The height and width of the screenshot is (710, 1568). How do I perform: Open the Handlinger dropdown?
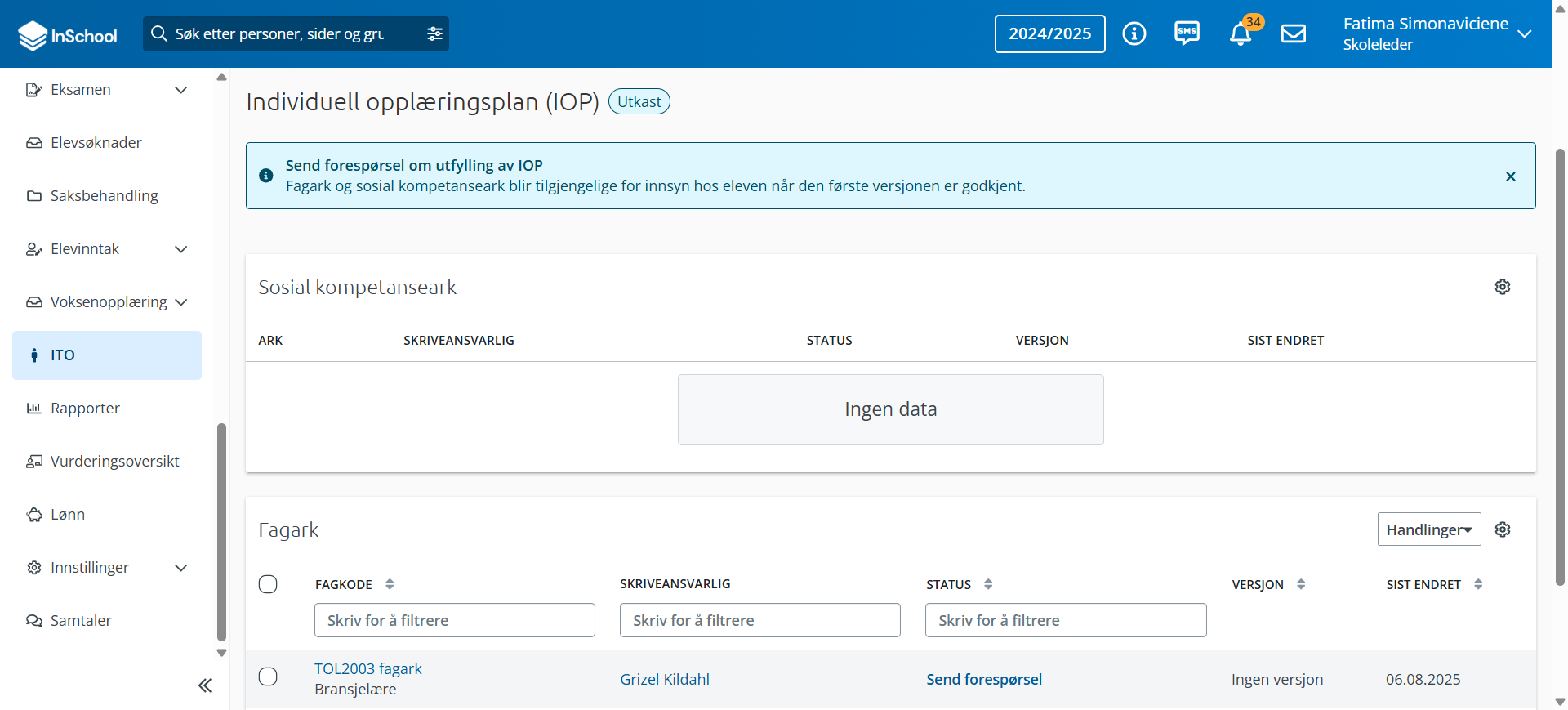click(x=1429, y=529)
